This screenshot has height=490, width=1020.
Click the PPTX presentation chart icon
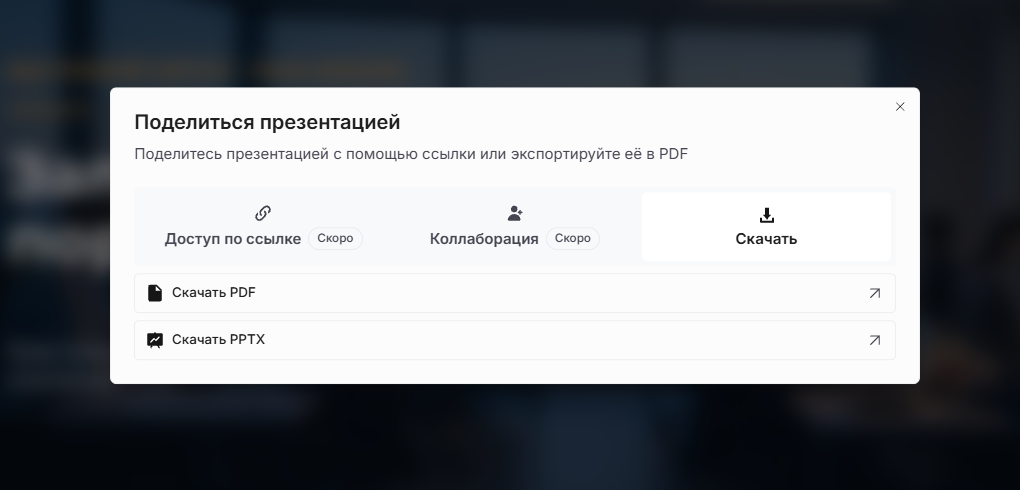coord(155,340)
